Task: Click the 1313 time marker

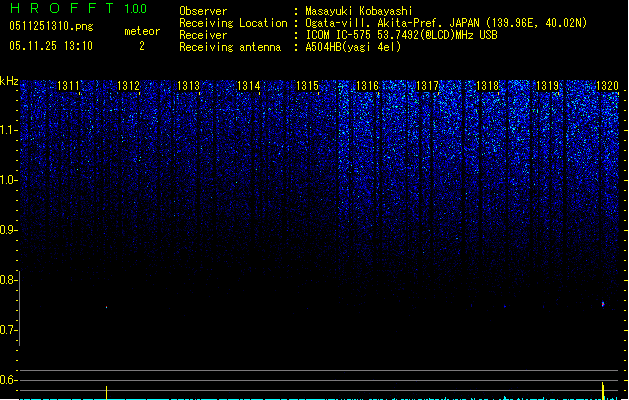Action: point(188,85)
